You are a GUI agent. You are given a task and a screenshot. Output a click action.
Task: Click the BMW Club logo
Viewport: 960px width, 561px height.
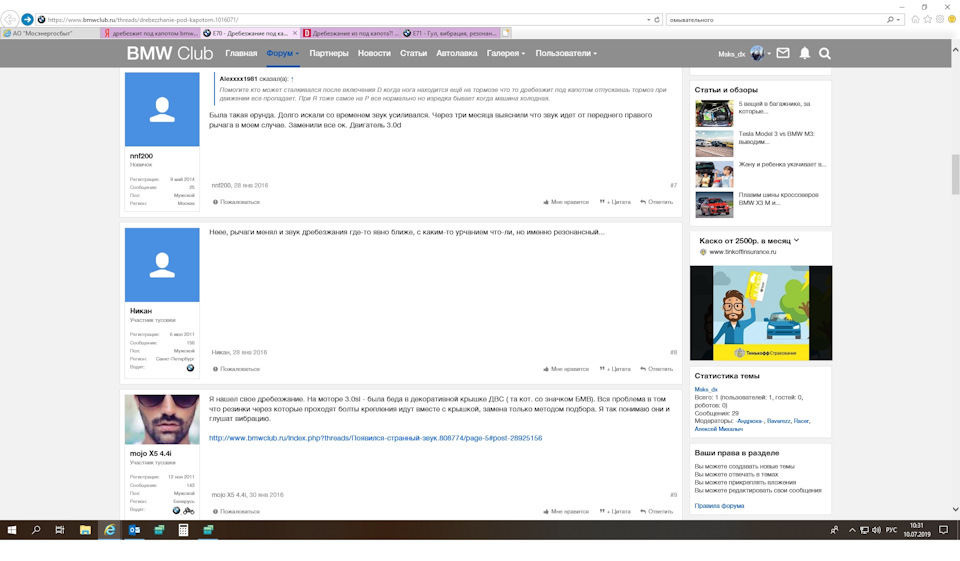click(x=170, y=53)
